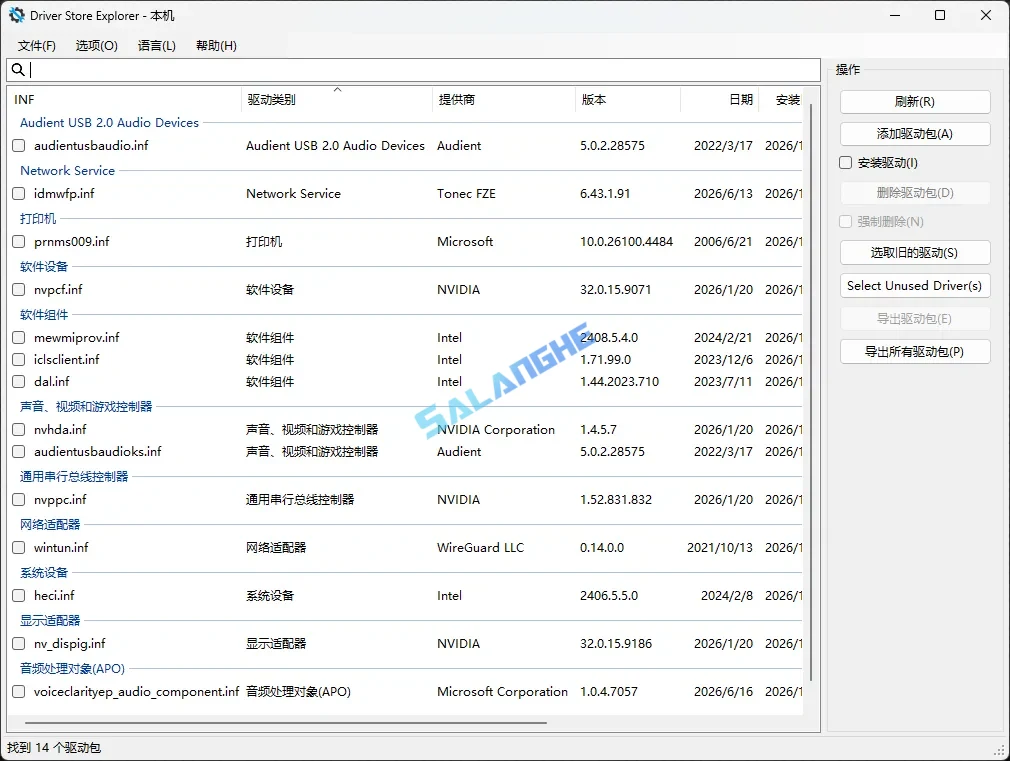Enable the 安装驱动(I) checkbox
1010x761 pixels.
846,163
